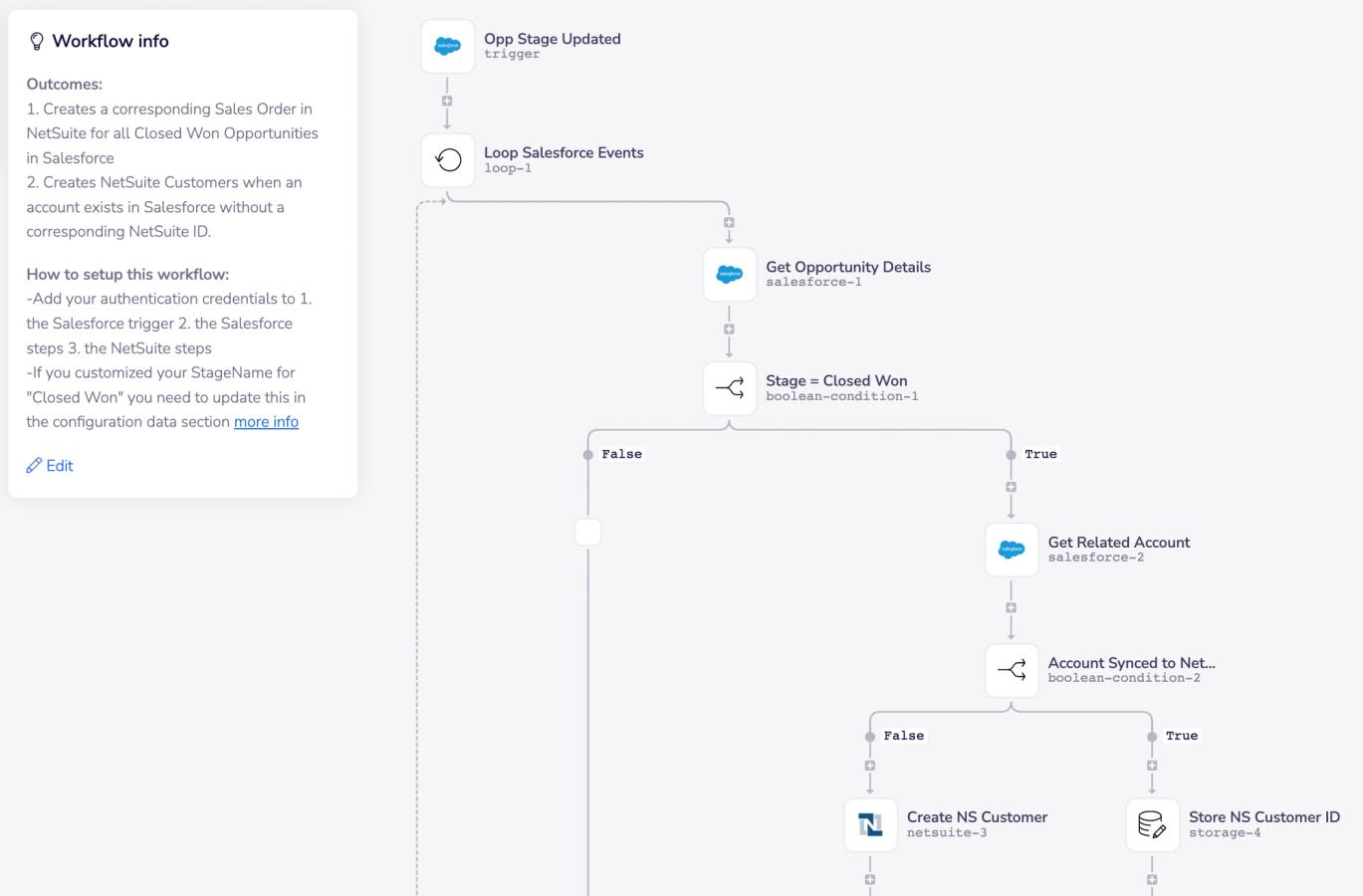
Task: Click the pencil icon next to Edit
Action: click(x=34, y=465)
